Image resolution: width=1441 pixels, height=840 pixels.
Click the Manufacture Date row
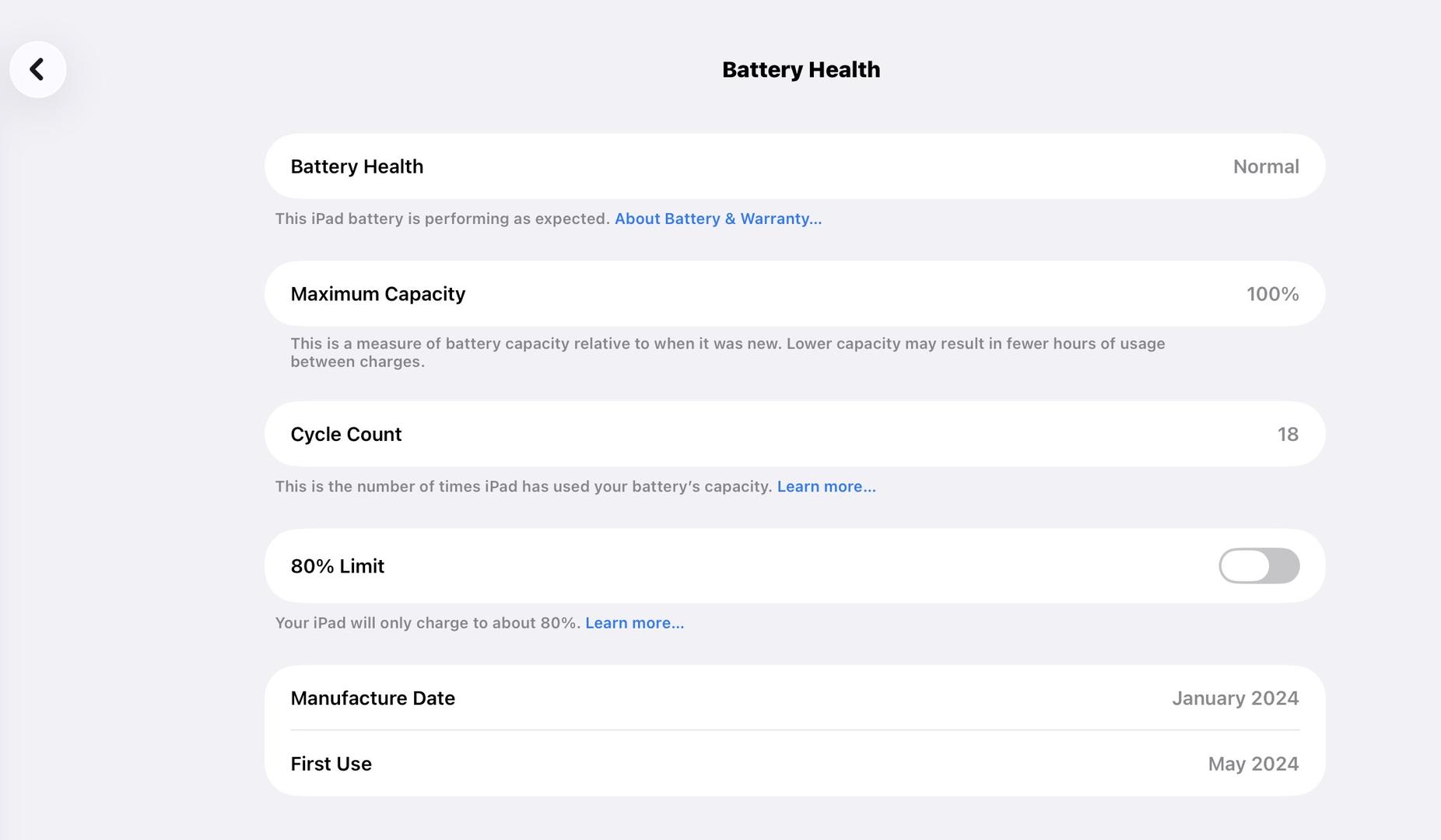(794, 698)
